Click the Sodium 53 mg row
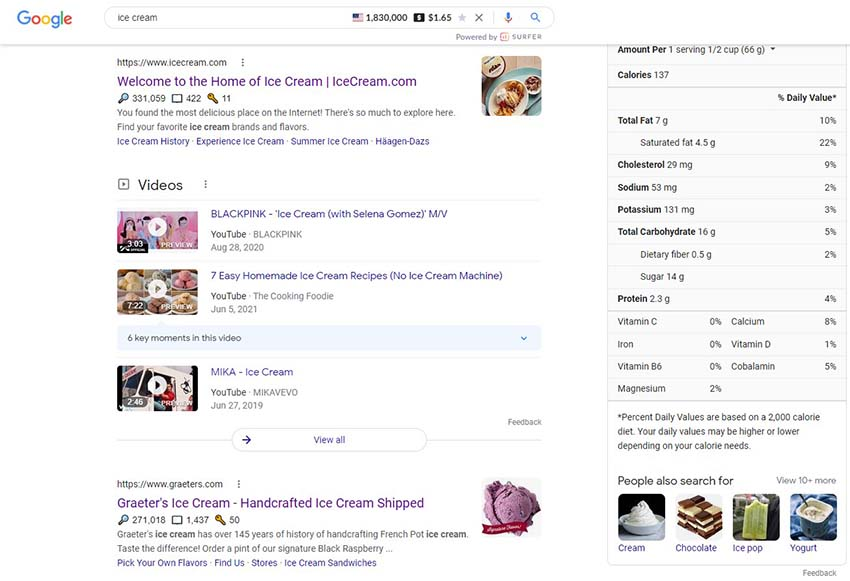The width and height of the screenshot is (850, 581). pos(726,187)
